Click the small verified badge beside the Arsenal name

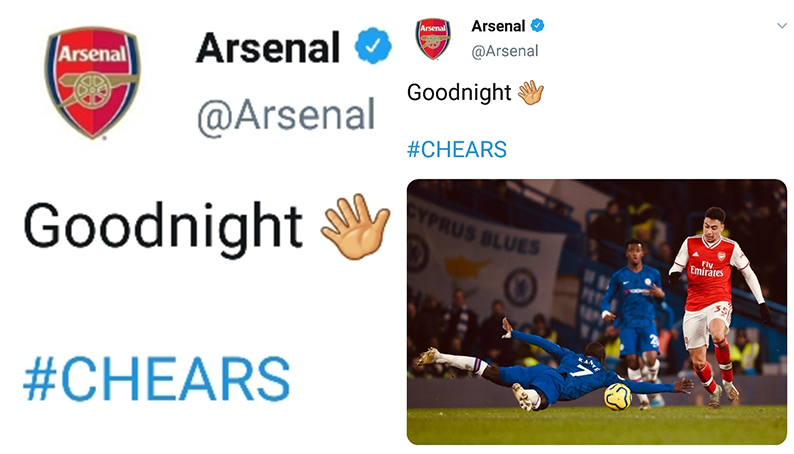point(537,26)
